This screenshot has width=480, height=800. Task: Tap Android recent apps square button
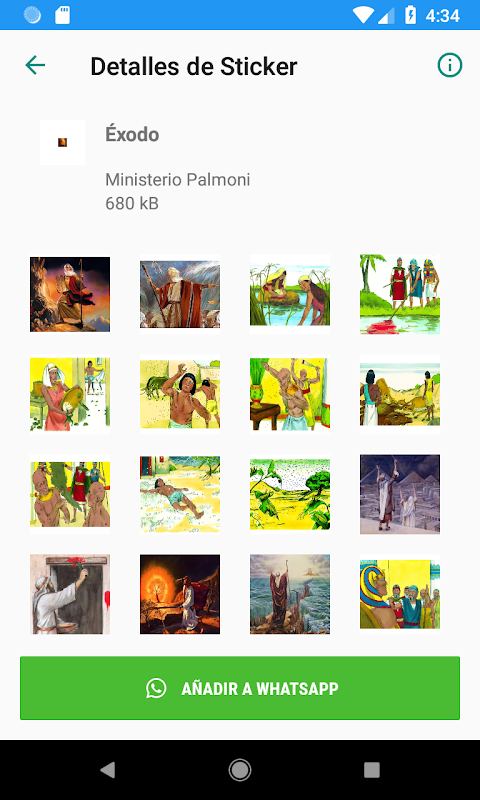[x=371, y=769]
